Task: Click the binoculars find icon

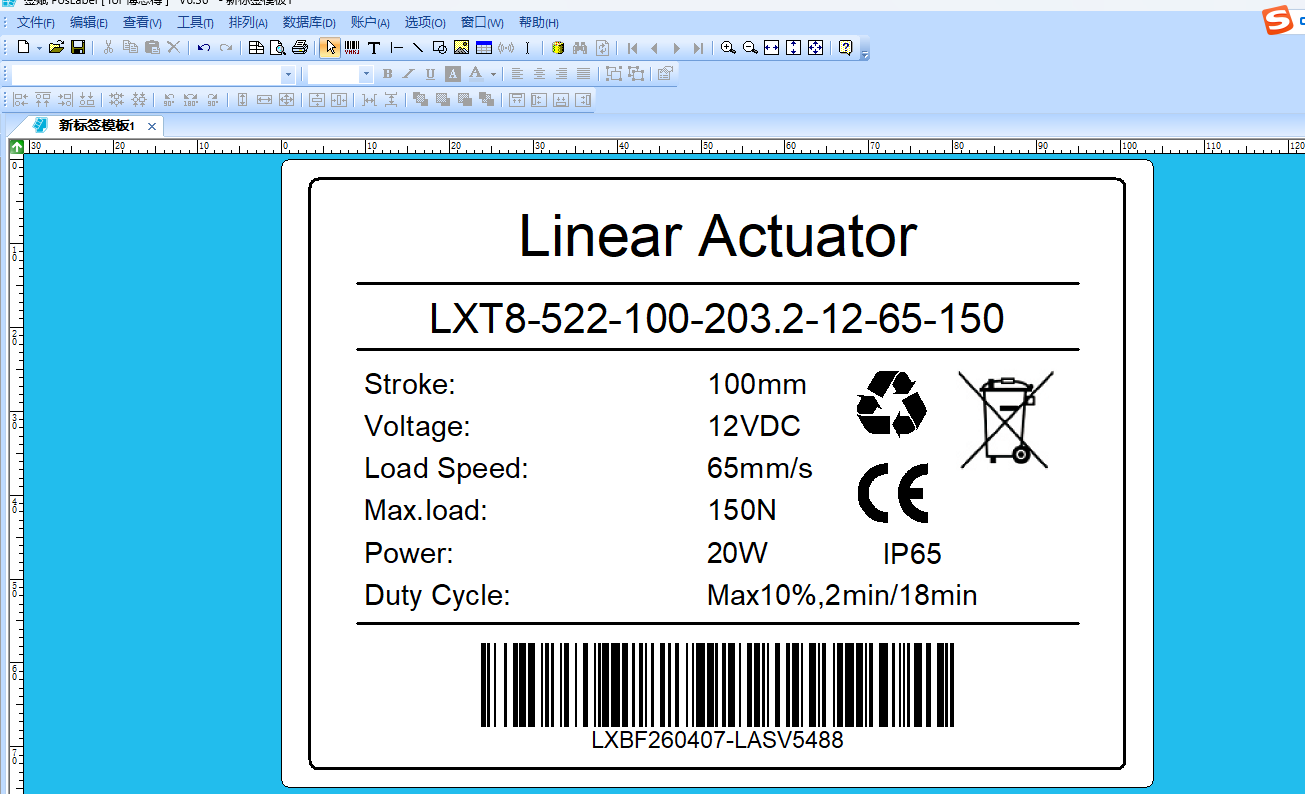Action: coord(580,47)
